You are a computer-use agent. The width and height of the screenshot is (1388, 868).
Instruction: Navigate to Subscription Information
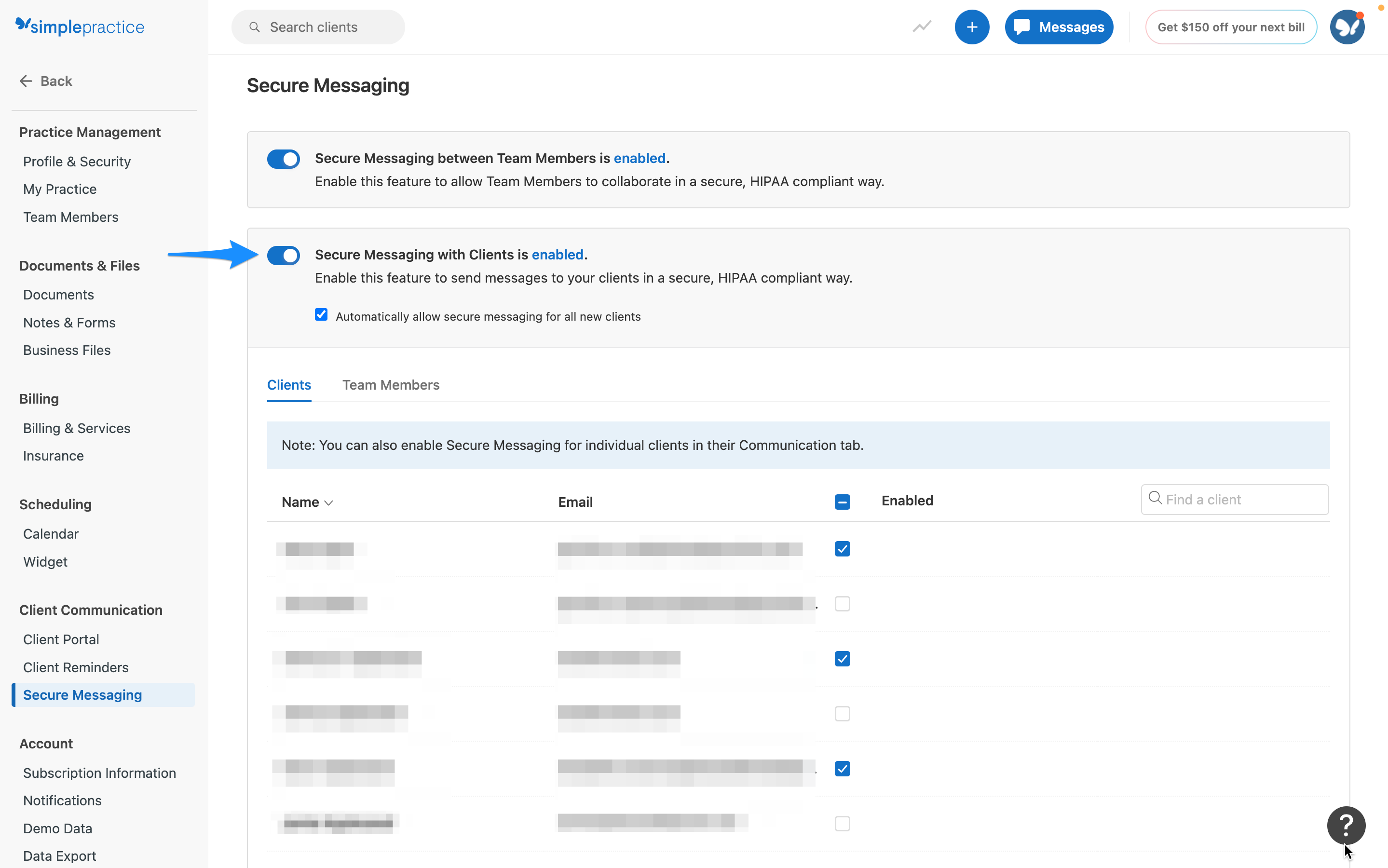(99, 773)
